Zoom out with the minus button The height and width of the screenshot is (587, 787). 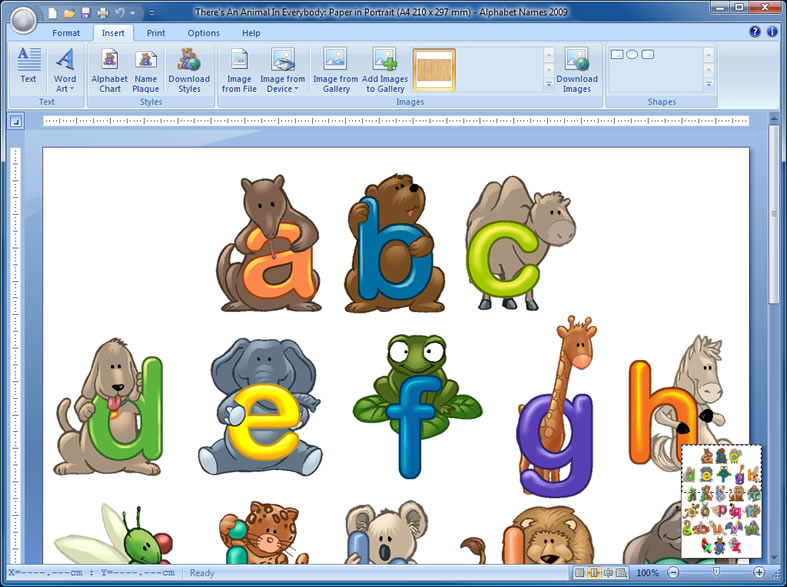coord(673,572)
